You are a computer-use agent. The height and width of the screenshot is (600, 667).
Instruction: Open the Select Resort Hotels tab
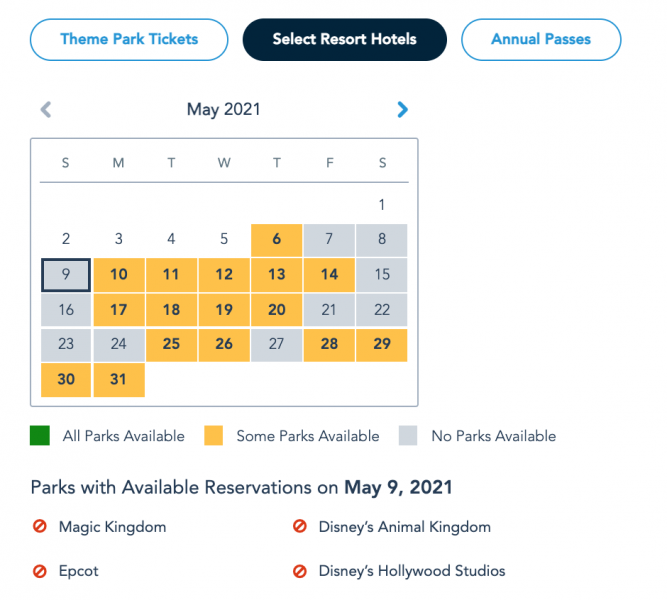tap(345, 40)
